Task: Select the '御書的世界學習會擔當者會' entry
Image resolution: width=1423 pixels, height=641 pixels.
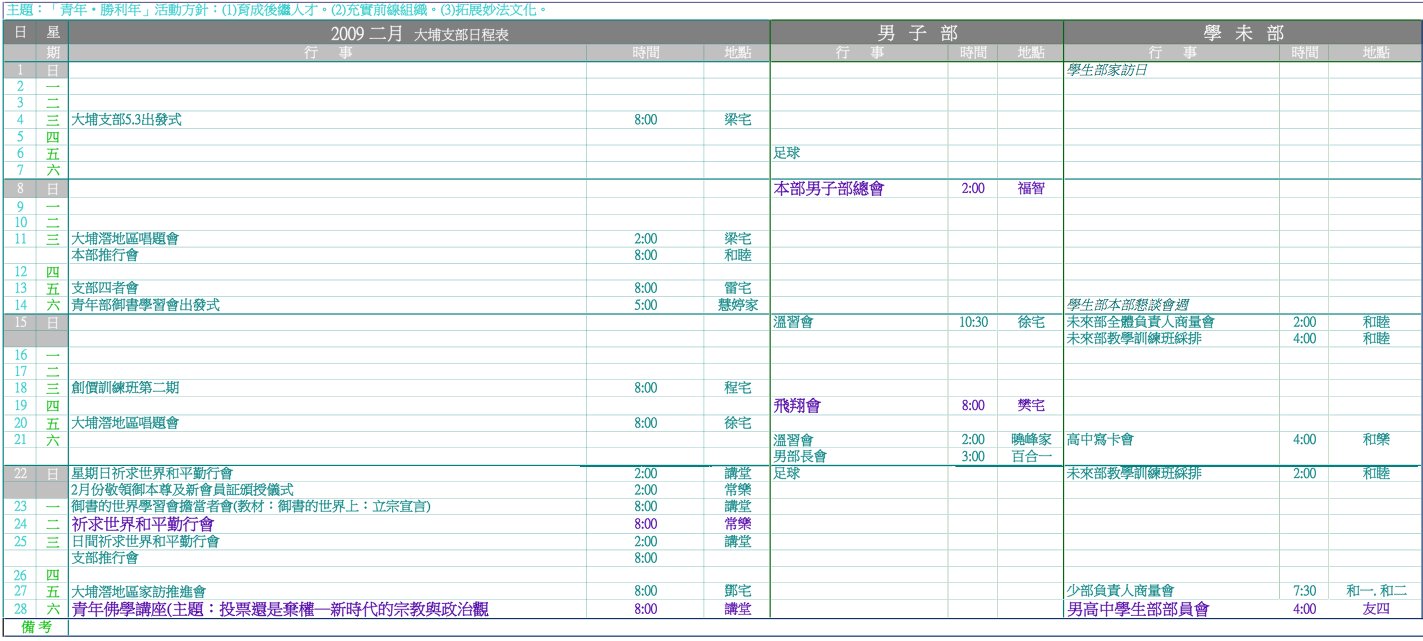Action: coord(251,507)
